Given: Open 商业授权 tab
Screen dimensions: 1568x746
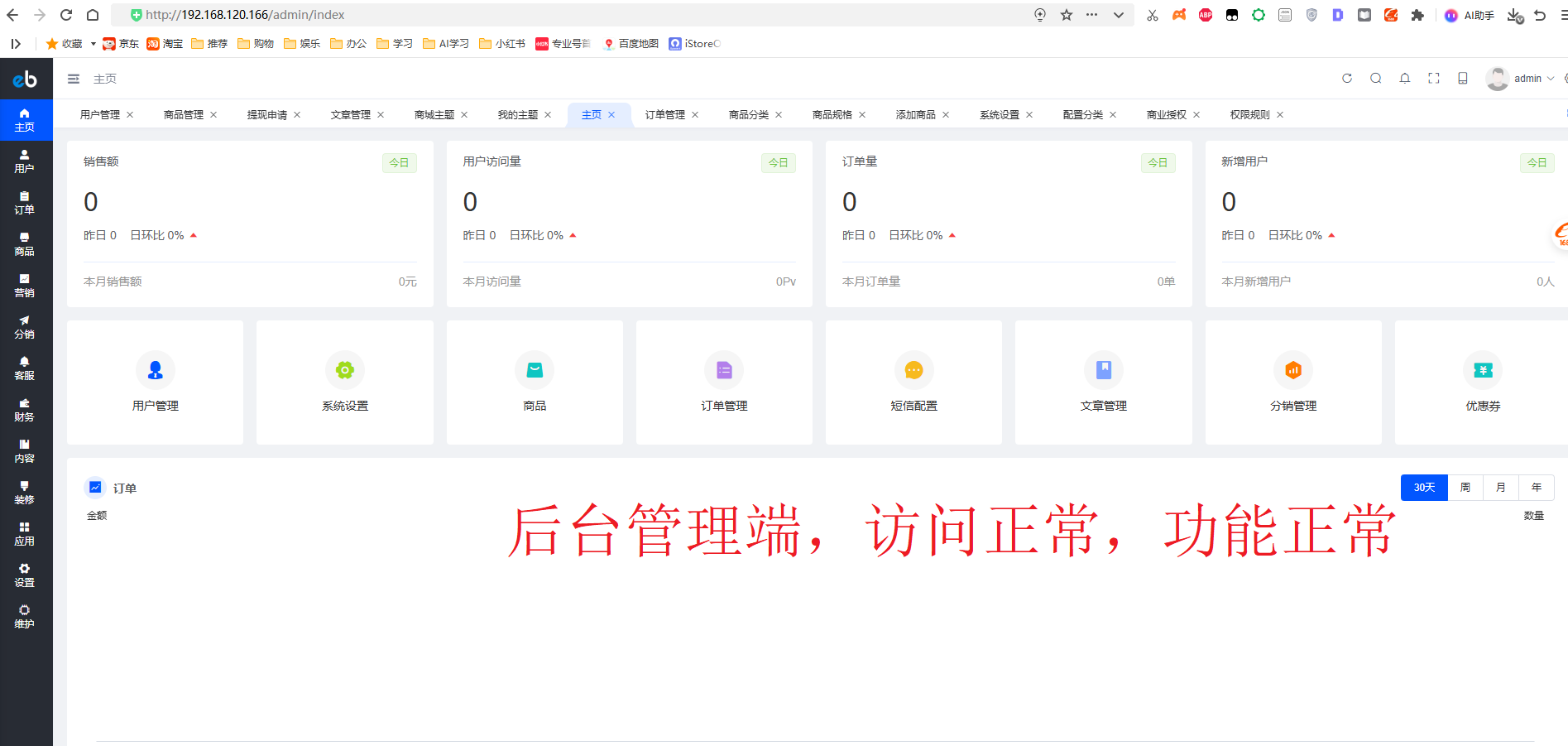Looking at the screenshot, I should (x=1167, y=115).
